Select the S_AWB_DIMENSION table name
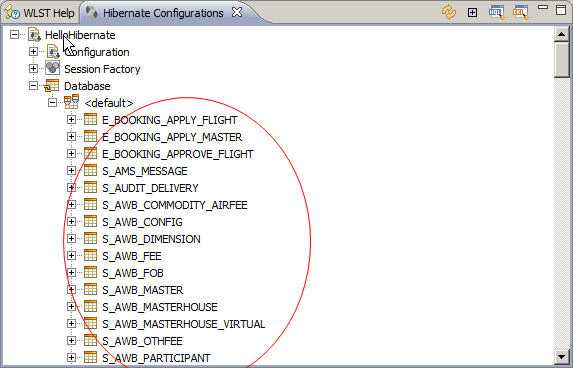Image resolution: width=573 pixels, height=368 pixels. (x=151, y=239)
